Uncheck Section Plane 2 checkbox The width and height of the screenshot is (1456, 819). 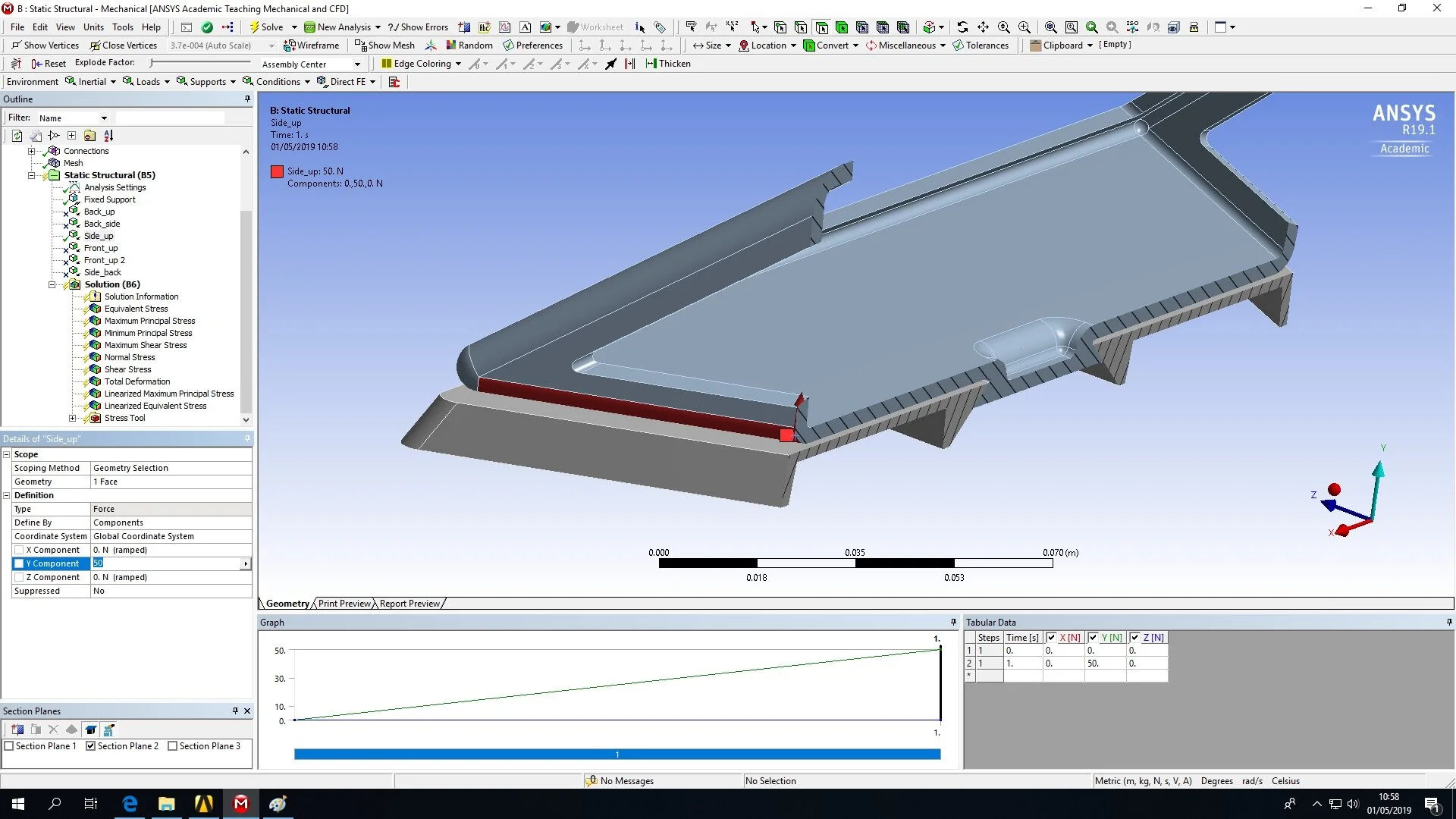(91, 746)
